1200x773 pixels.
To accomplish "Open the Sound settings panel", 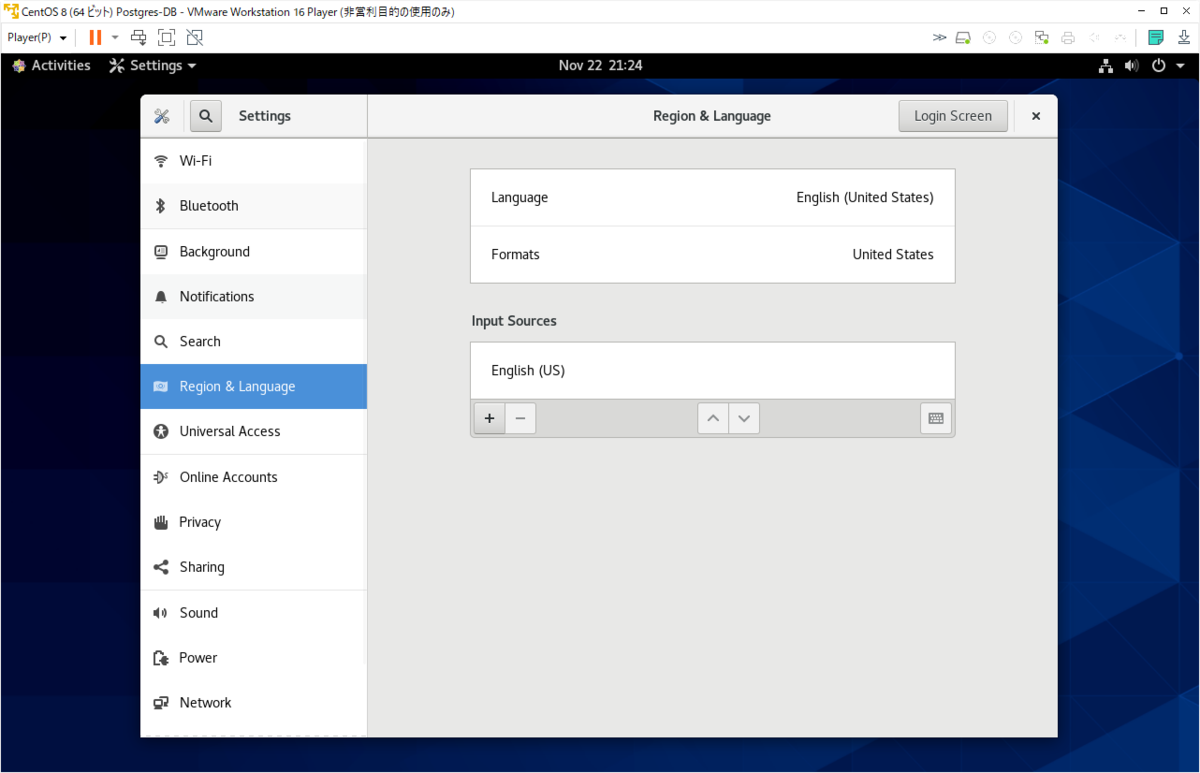I will 254,613.
